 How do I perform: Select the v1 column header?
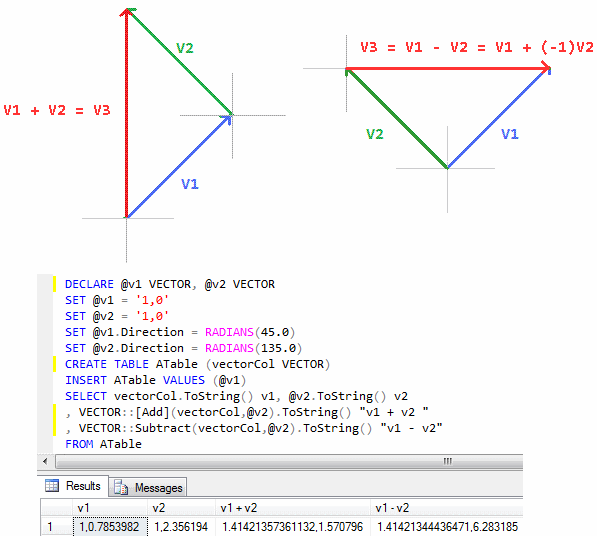110,508
